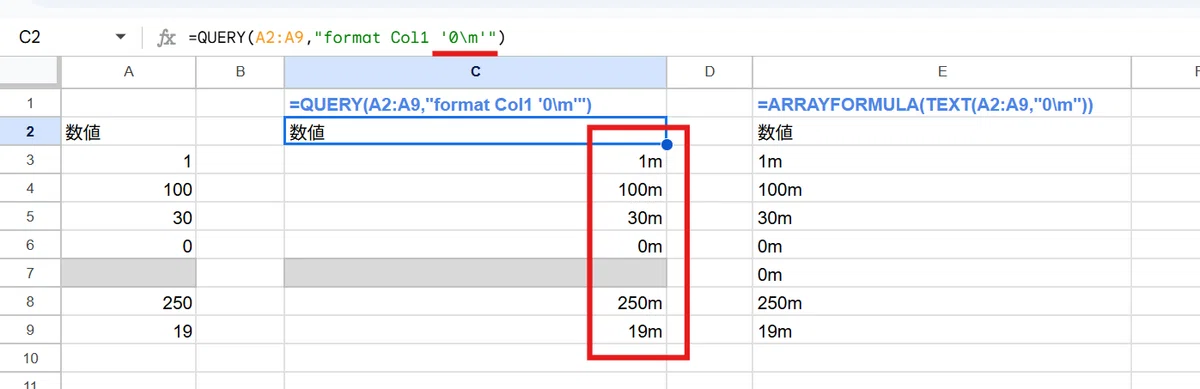Click cell A4 containing 100
The image size is (1200, 389).
click(x=129, y=188)
